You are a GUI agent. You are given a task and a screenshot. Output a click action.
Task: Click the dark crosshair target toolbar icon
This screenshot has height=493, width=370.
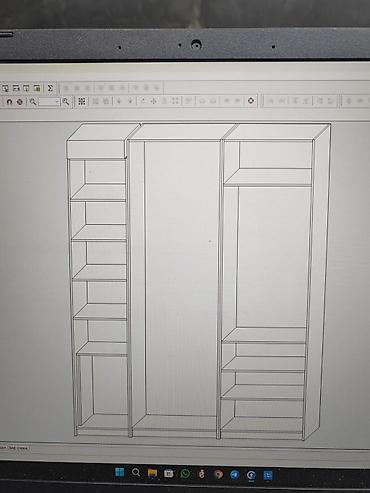(x=251, y=100)
